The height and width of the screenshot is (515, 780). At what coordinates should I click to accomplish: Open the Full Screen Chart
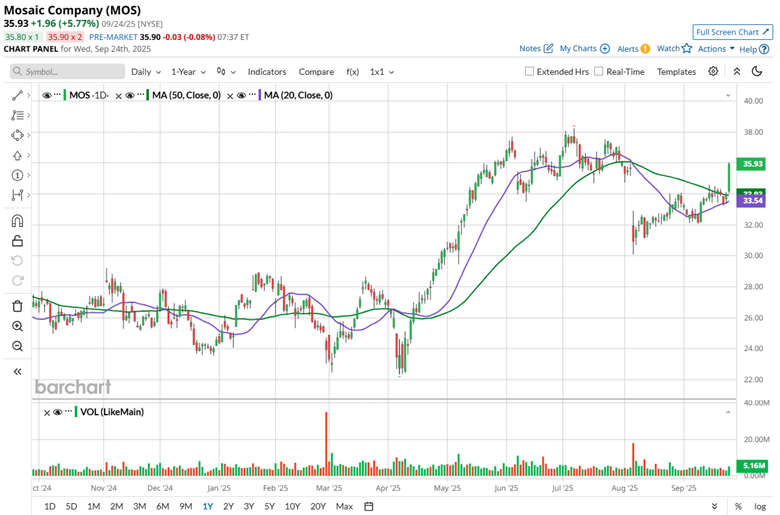click(732, 32)
